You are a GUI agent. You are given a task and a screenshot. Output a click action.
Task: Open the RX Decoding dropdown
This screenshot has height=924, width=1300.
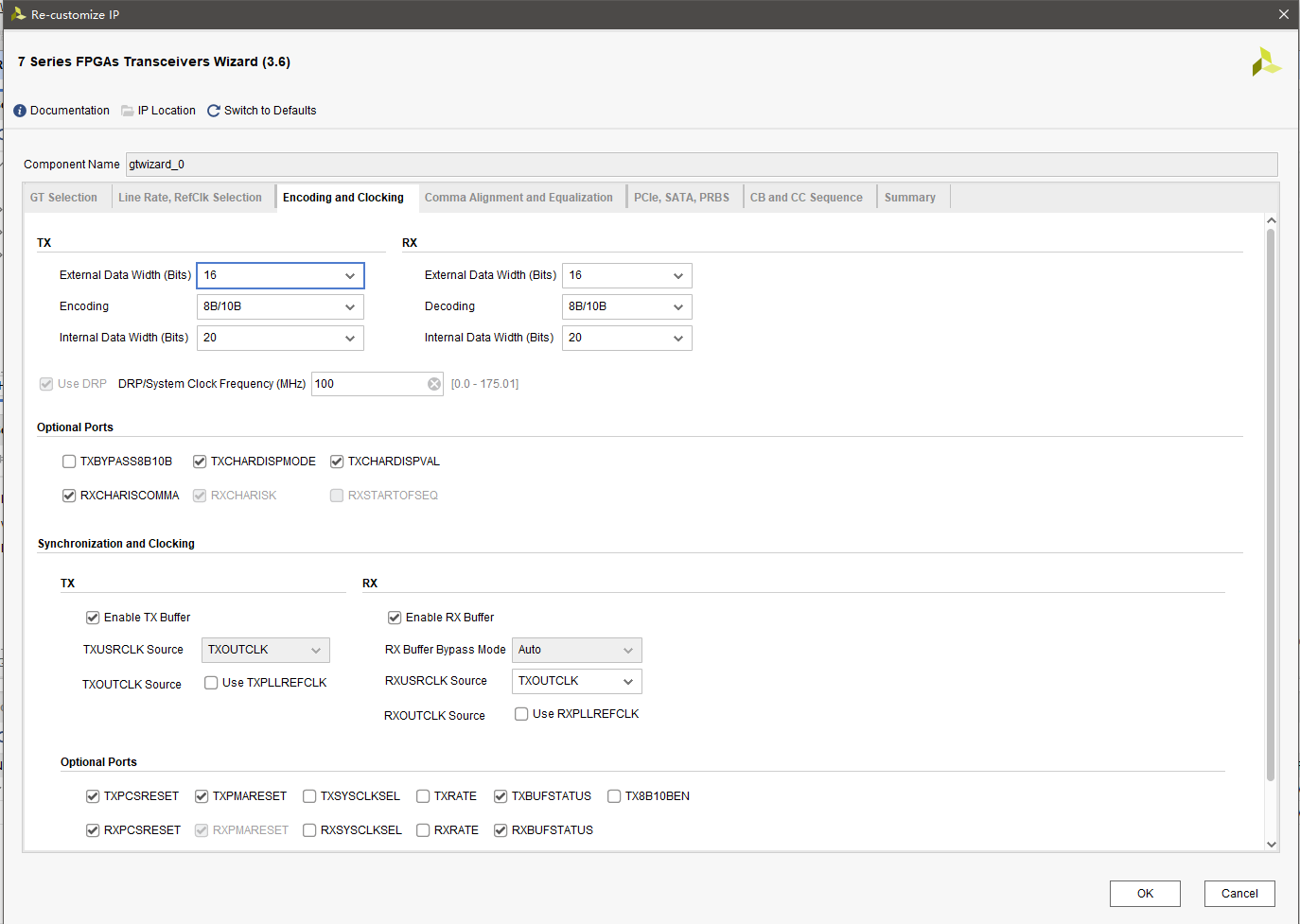627,306
